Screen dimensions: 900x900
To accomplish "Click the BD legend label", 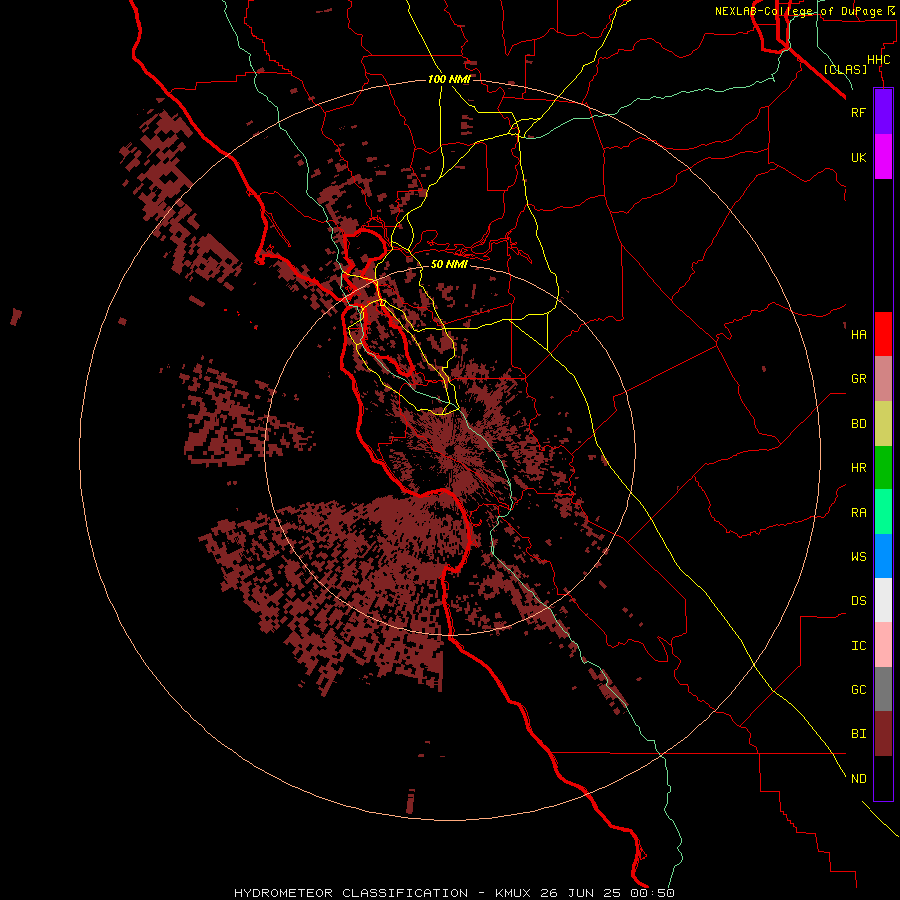I will click(858, 424).
